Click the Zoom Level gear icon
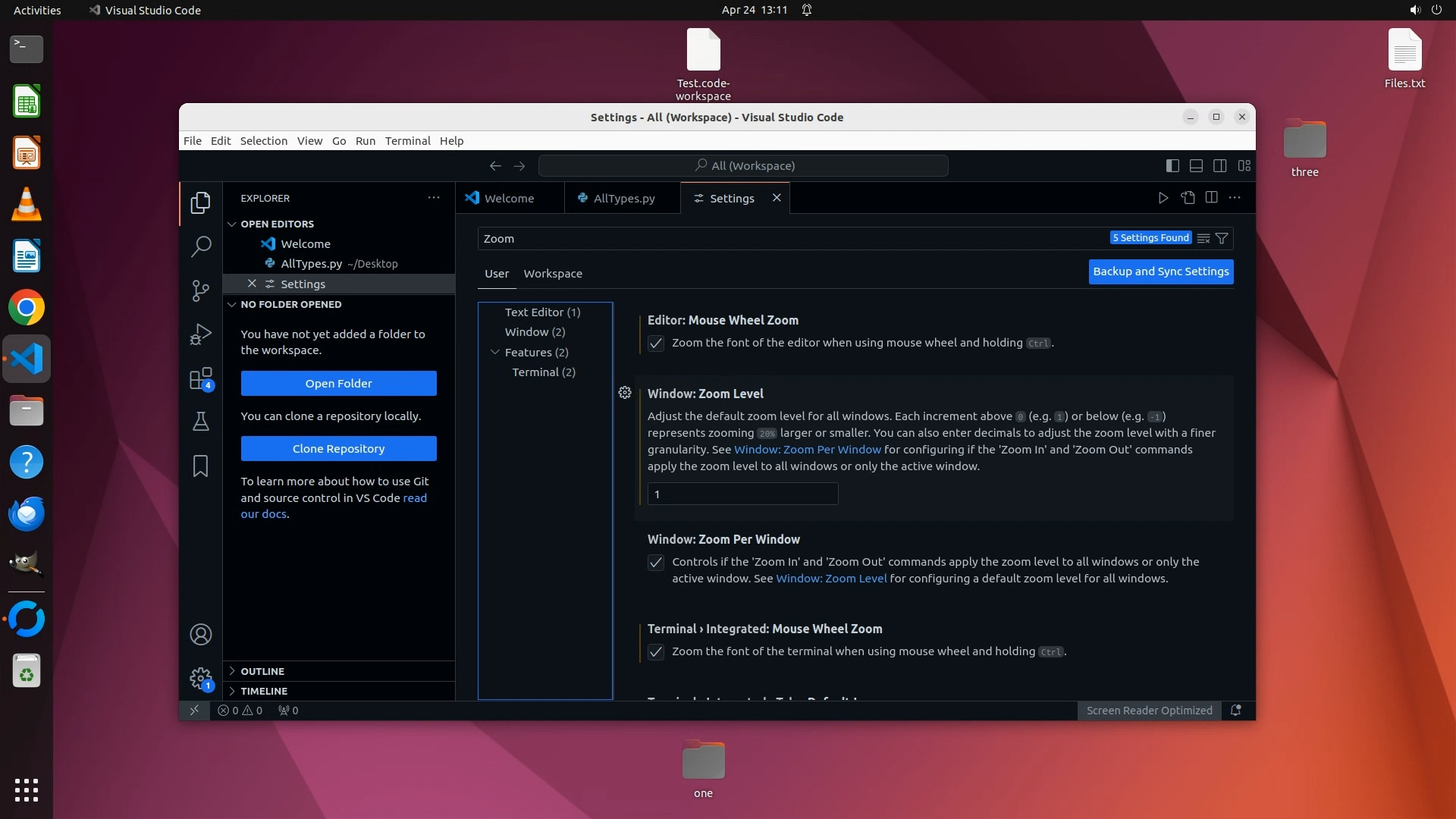This screenshot has width=1456, height=819. 625,393
